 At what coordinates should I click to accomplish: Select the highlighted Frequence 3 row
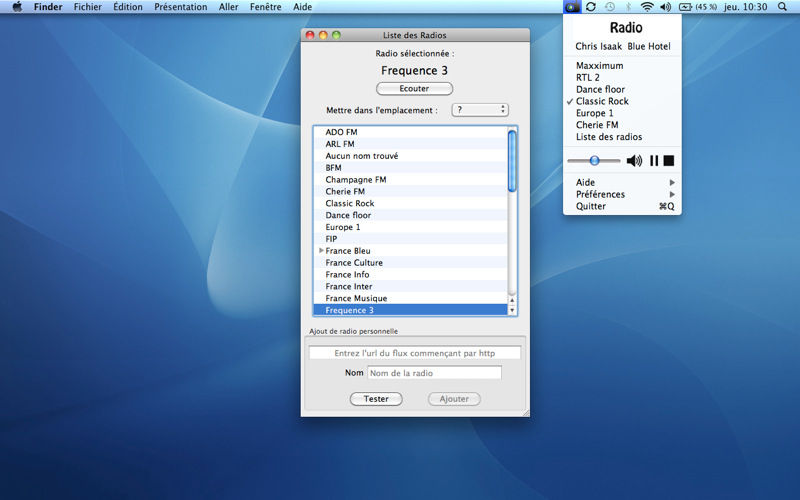tap(411, 310)
